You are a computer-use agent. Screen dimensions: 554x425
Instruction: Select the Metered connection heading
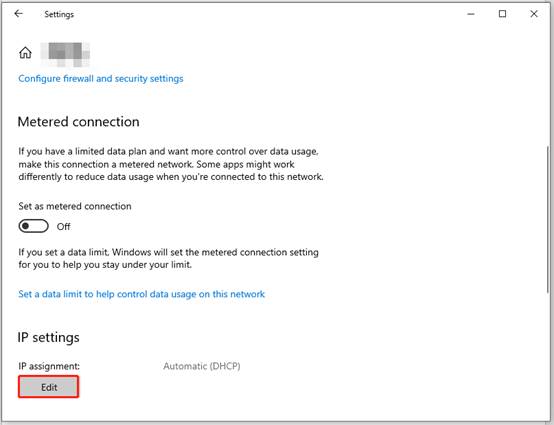(x=78, y=122)
